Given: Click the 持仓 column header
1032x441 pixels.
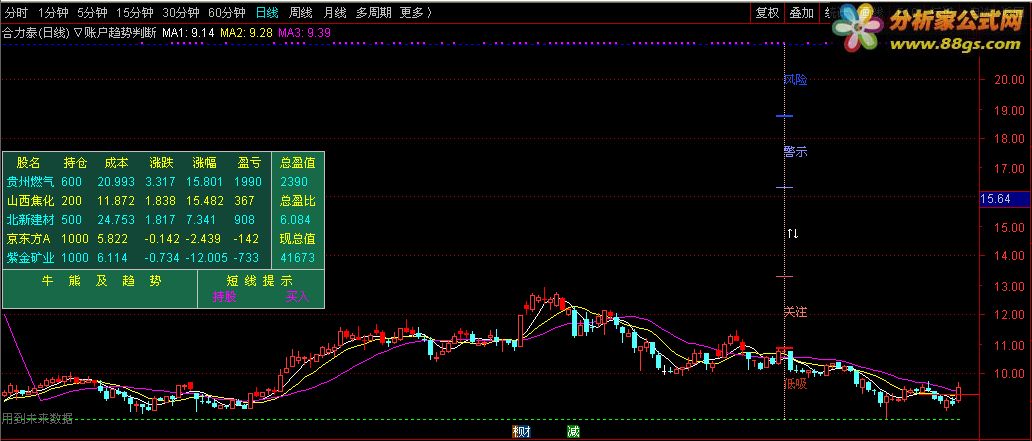Looking at the screenshot, I should pyautogui.click(x=75, y=163).
